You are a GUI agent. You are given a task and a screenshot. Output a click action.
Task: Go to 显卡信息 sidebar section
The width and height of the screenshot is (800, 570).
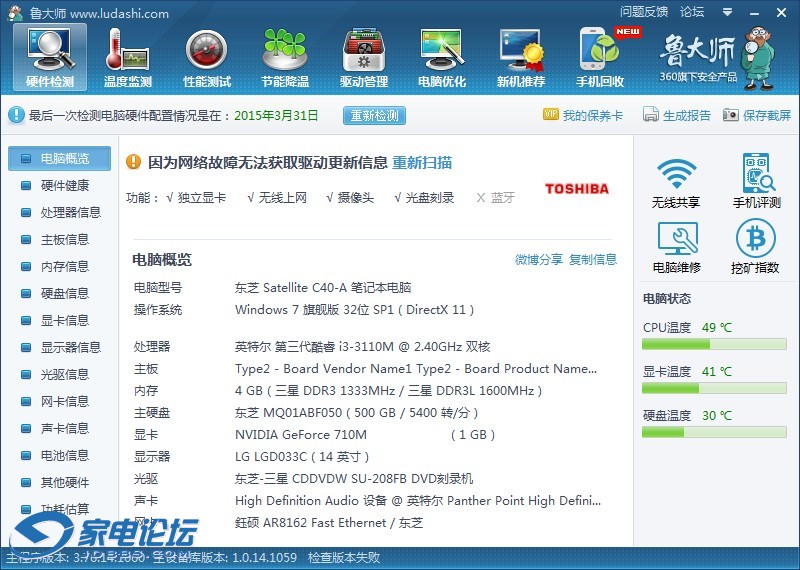tap(64, 320)
